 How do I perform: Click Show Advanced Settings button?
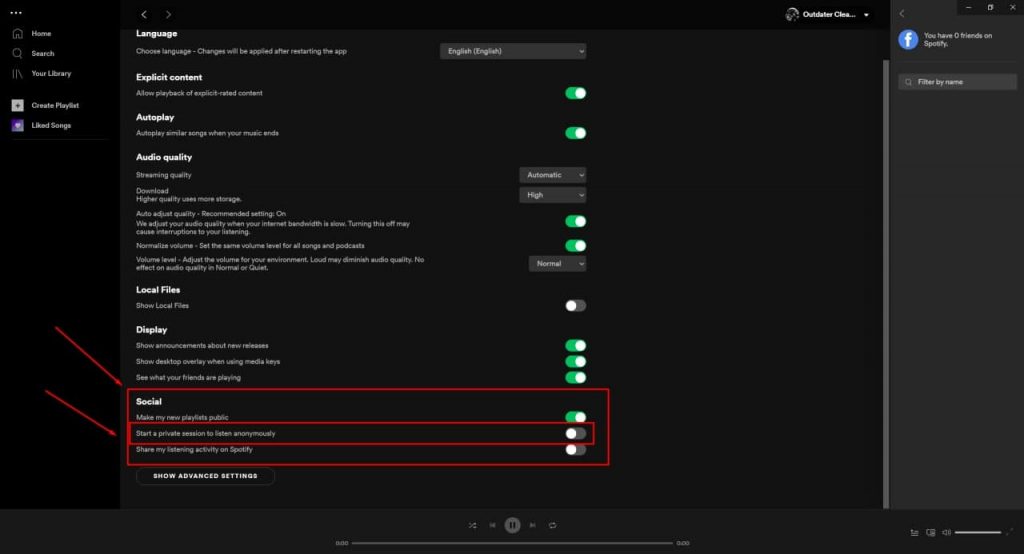205,476
